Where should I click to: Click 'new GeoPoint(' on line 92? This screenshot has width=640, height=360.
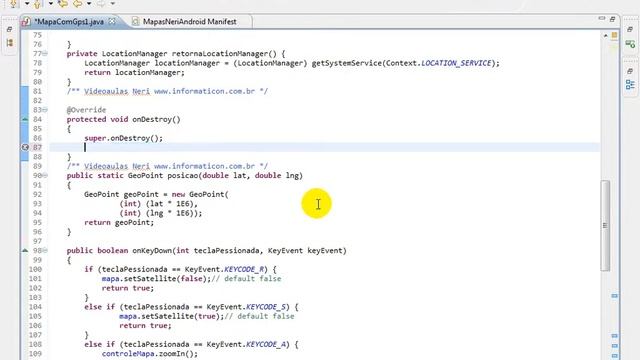point(200,194)
